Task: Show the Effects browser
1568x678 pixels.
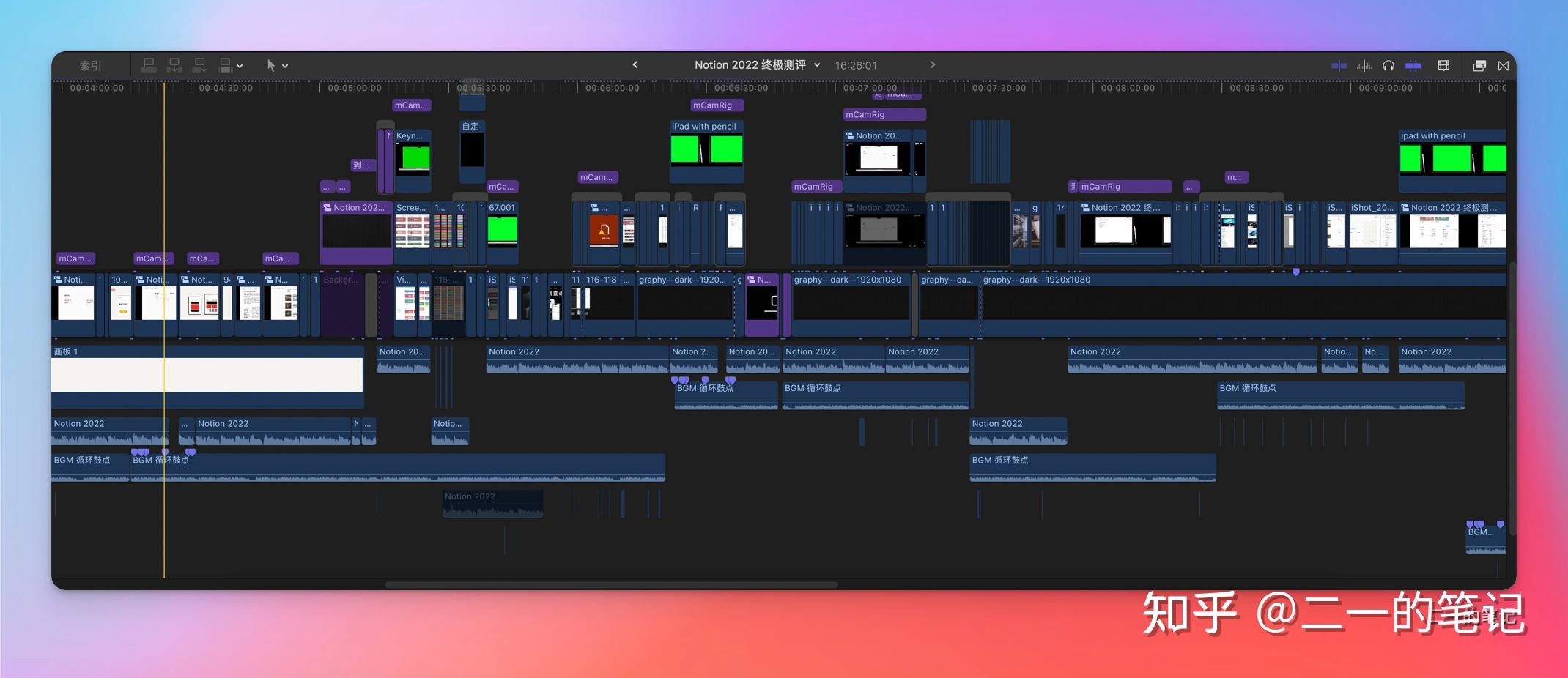Action: (x=1479, y=65)
